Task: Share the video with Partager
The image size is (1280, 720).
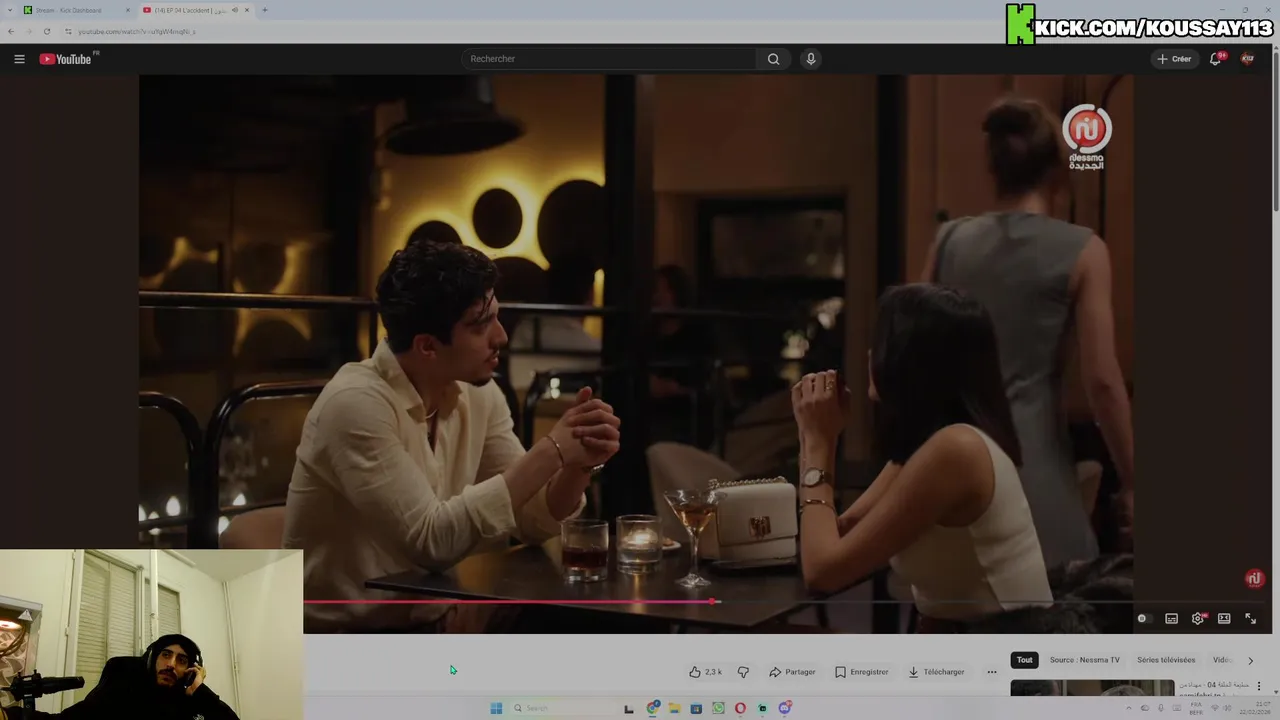Action: pyautogui.click(x=792, y=672)
